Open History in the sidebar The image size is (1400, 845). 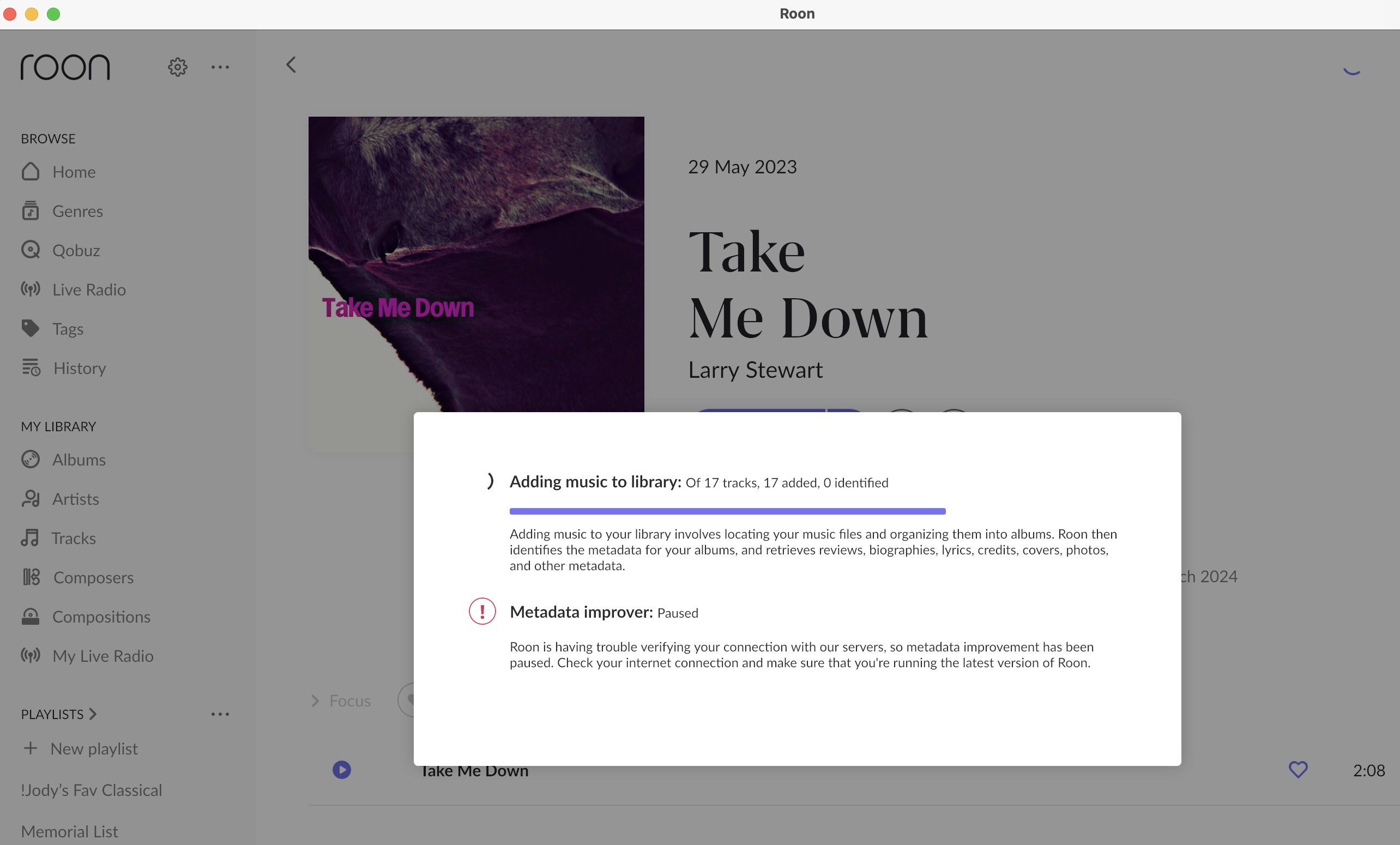coord(80,367)
